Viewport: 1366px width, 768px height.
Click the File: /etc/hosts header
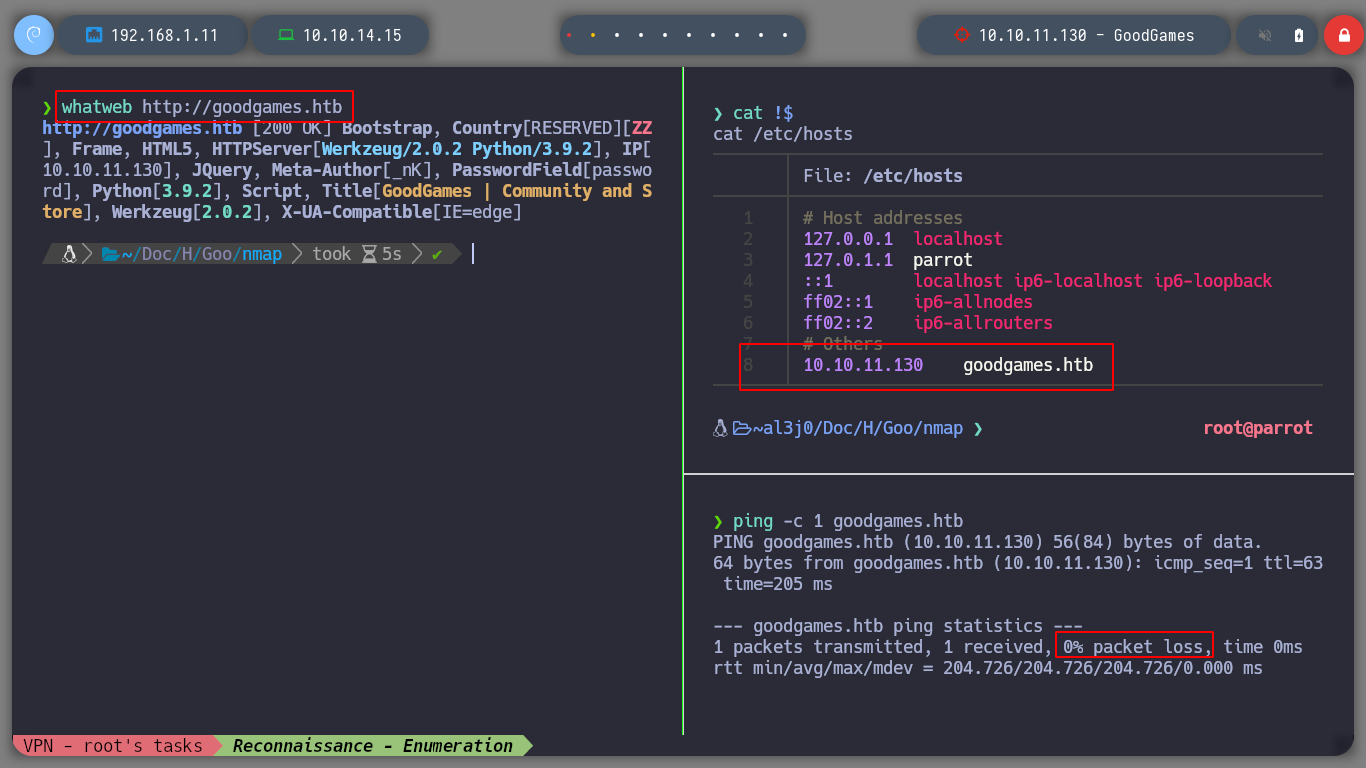coord(883,176)
